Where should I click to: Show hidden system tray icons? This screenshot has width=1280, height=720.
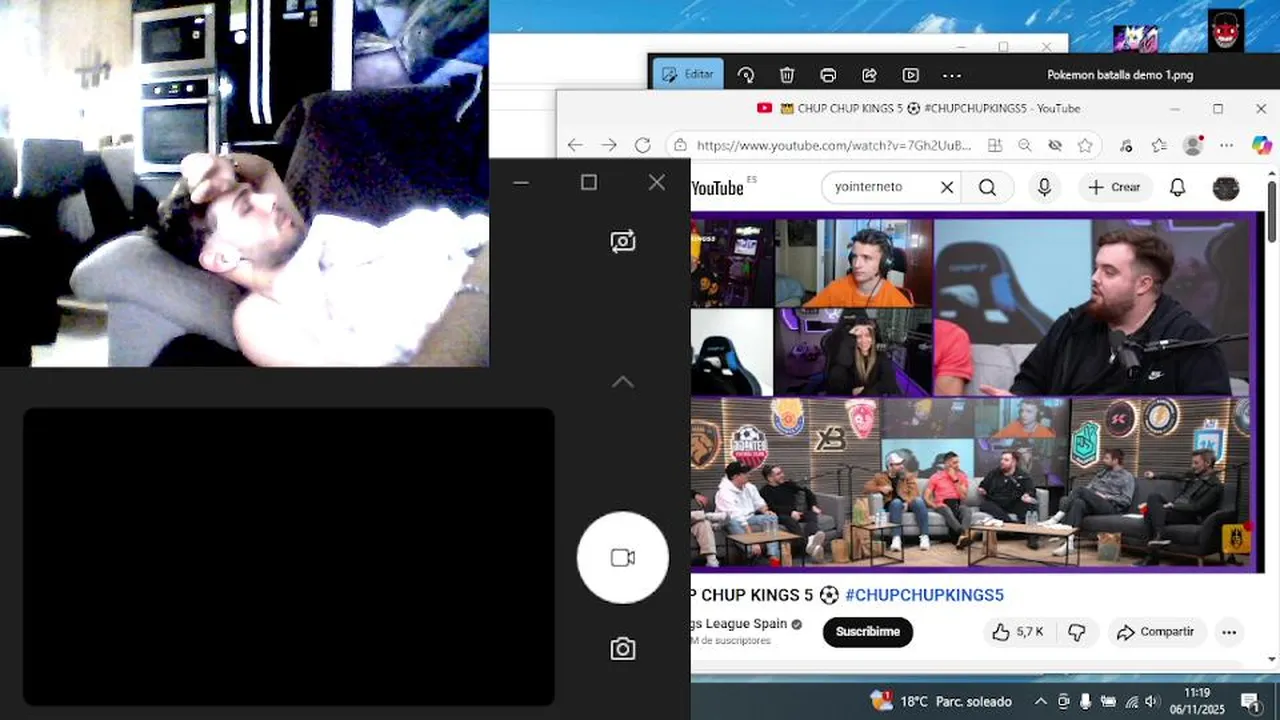pos(1041,701)
